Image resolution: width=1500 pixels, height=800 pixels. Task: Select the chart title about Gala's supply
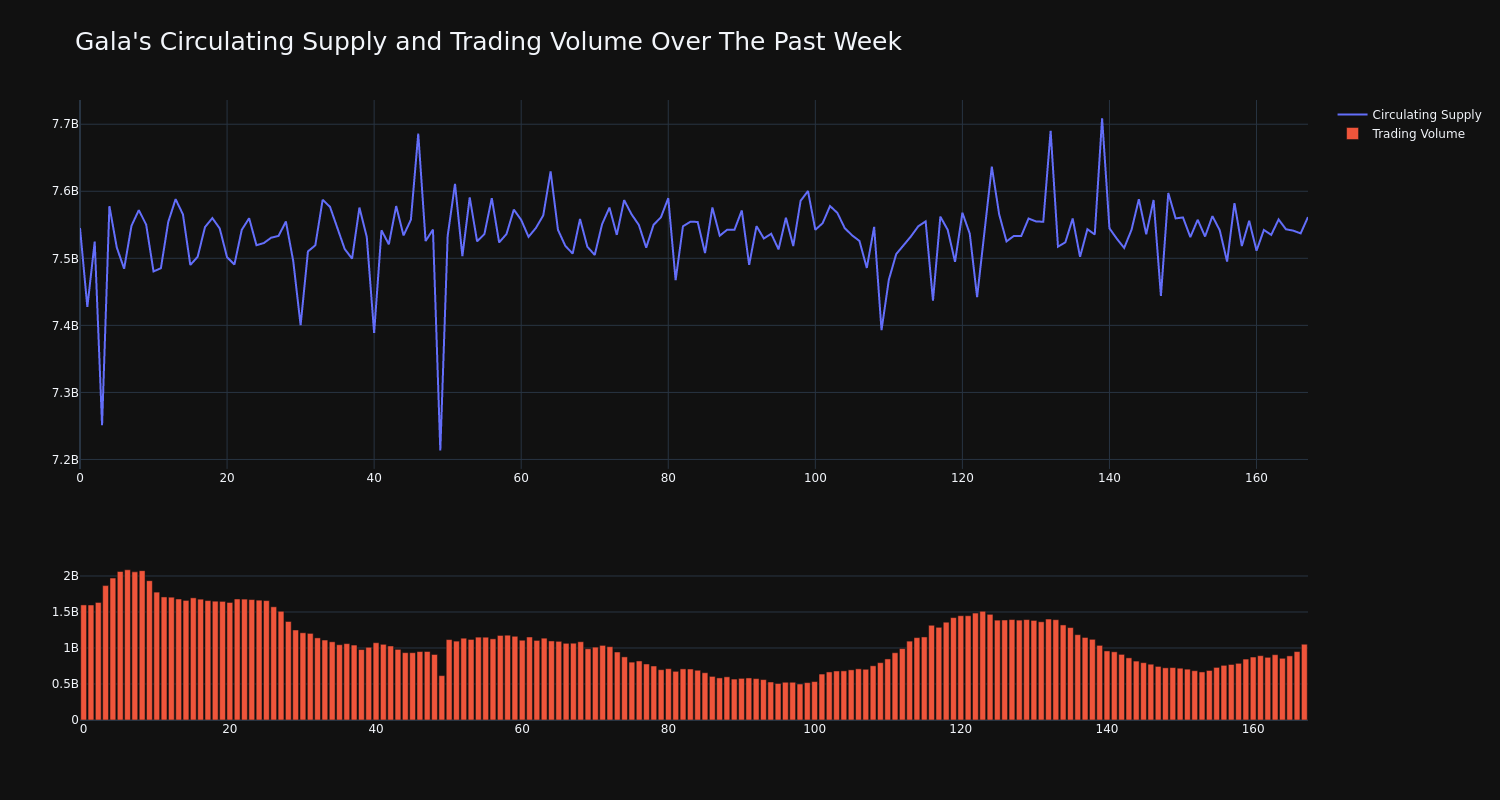[x=488, y=42]
